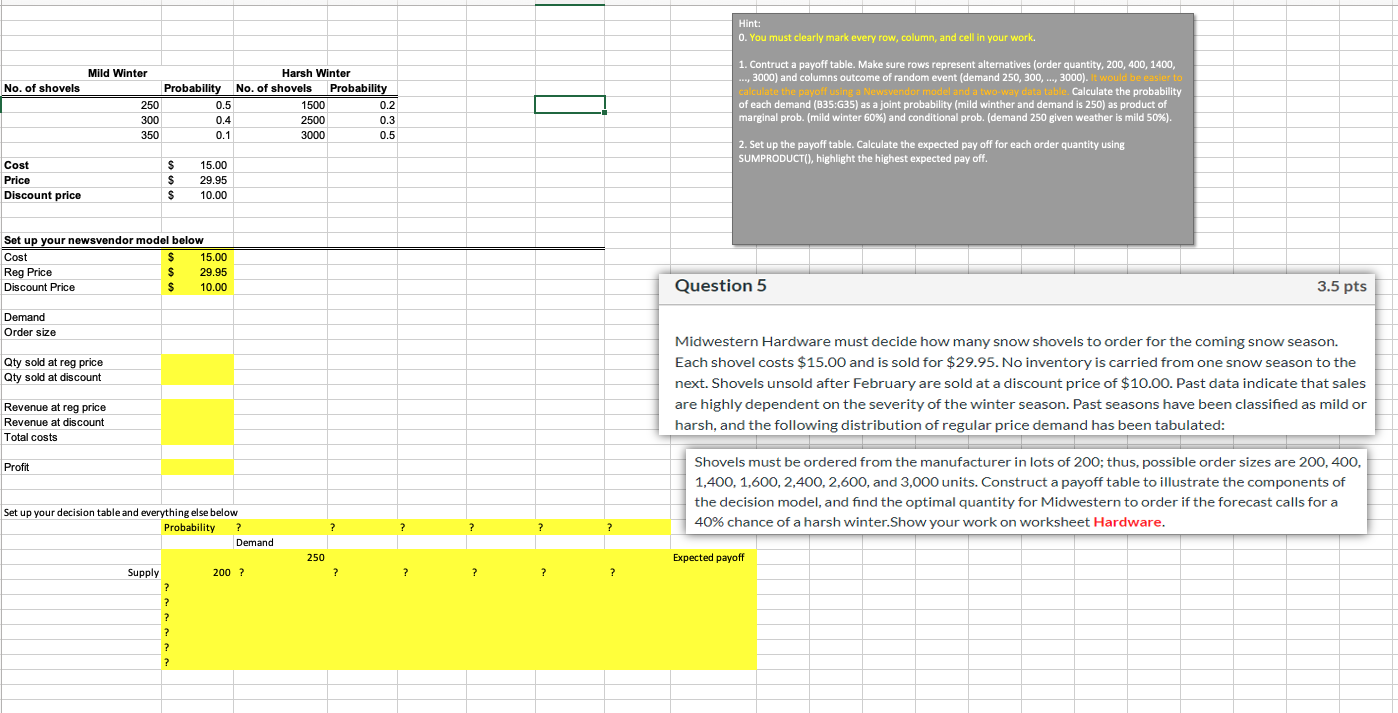Click the Set up your newsvendor model label
Image resolution: width=1398 pixels, height=713 pixels.
pyautogui.click(x=100, y=240)
